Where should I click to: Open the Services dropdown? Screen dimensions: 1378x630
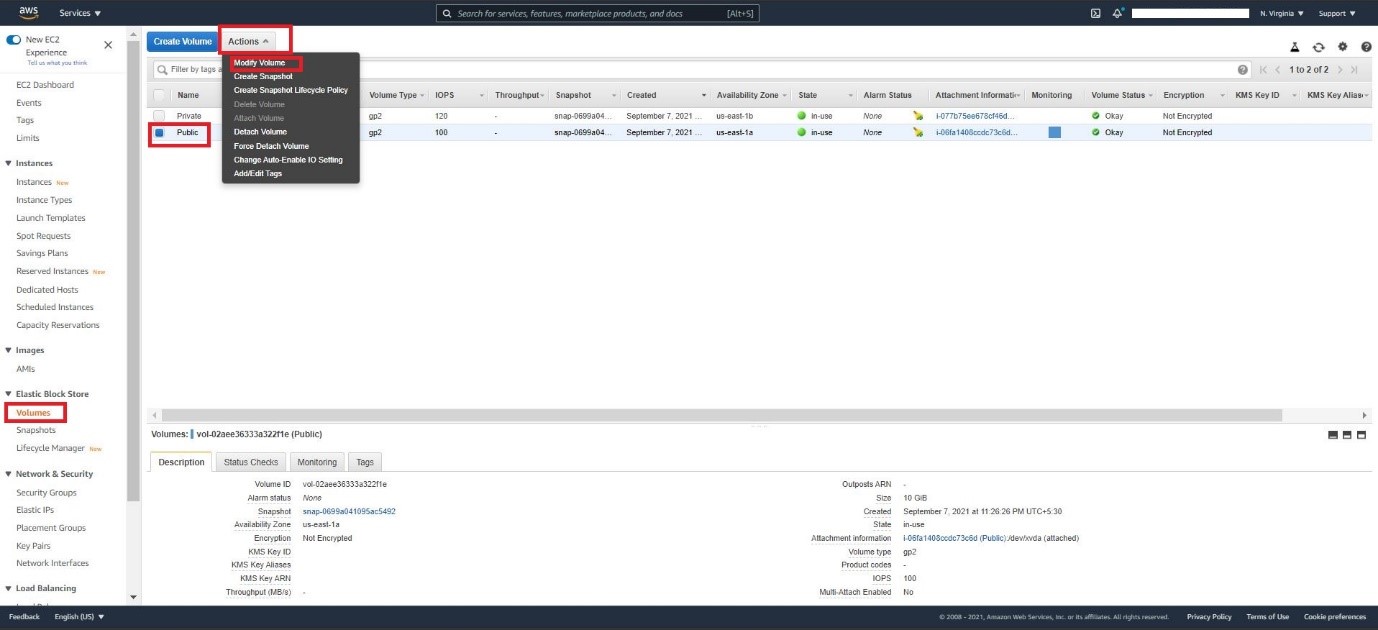80,13
